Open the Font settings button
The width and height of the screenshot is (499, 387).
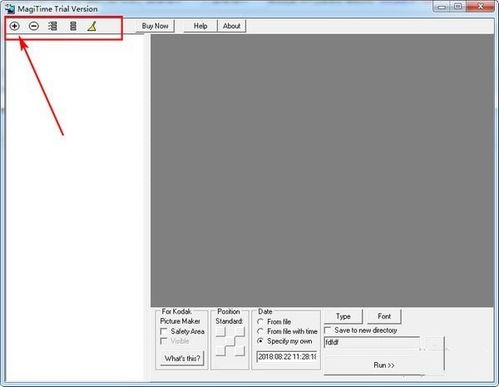pos(384,316)
